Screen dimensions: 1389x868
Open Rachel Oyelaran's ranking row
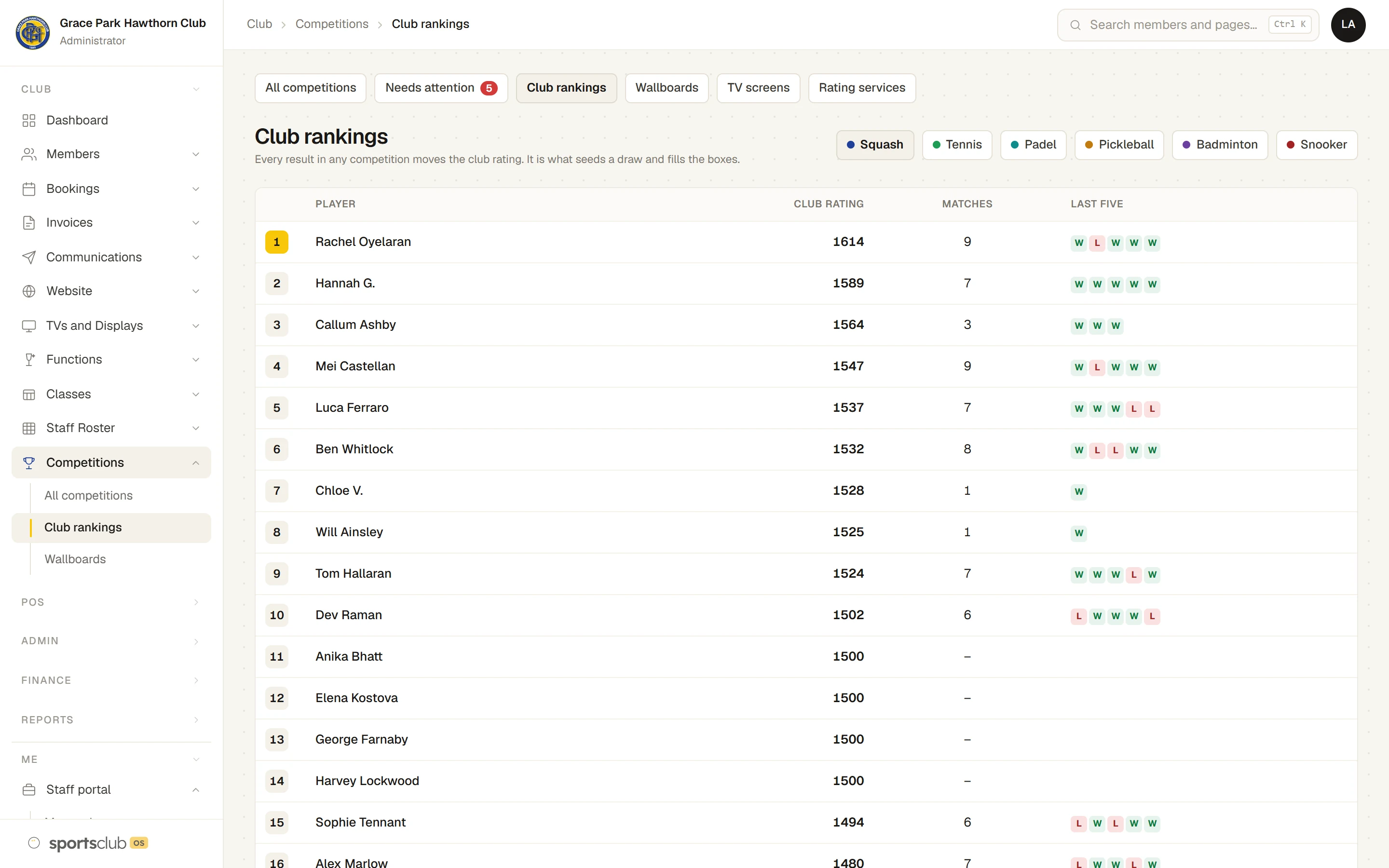(x=806, y=242)
